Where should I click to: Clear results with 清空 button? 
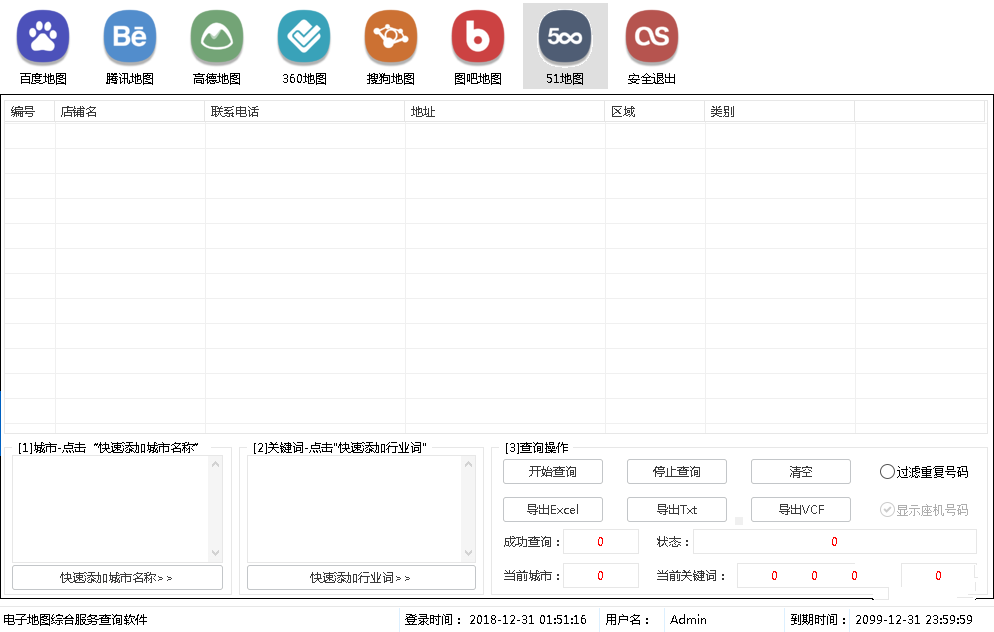pyautogui.click(x=801, y=472)
